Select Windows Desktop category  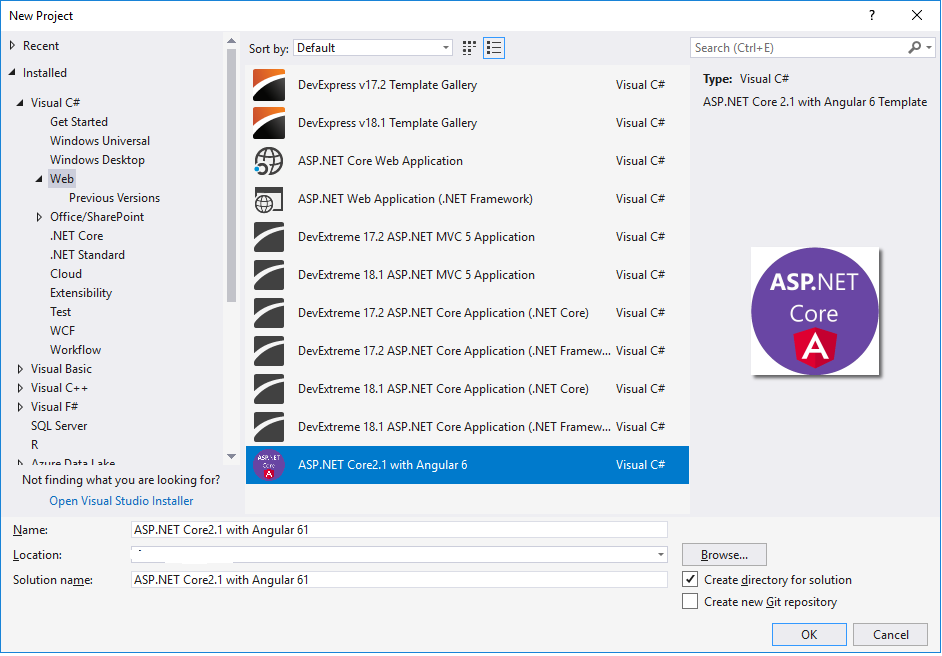click(97, 160)
